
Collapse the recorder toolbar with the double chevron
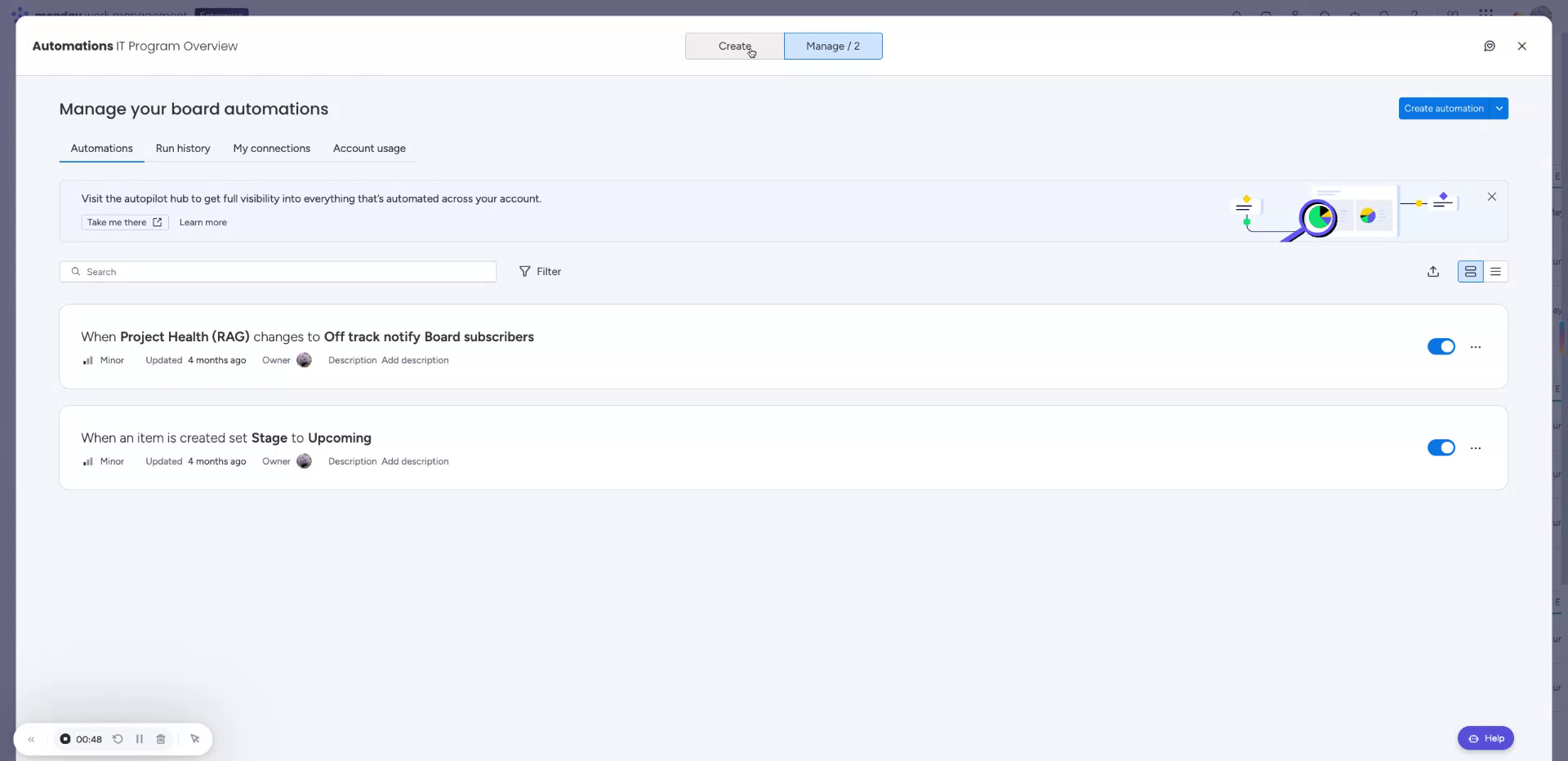pos(31,739)
